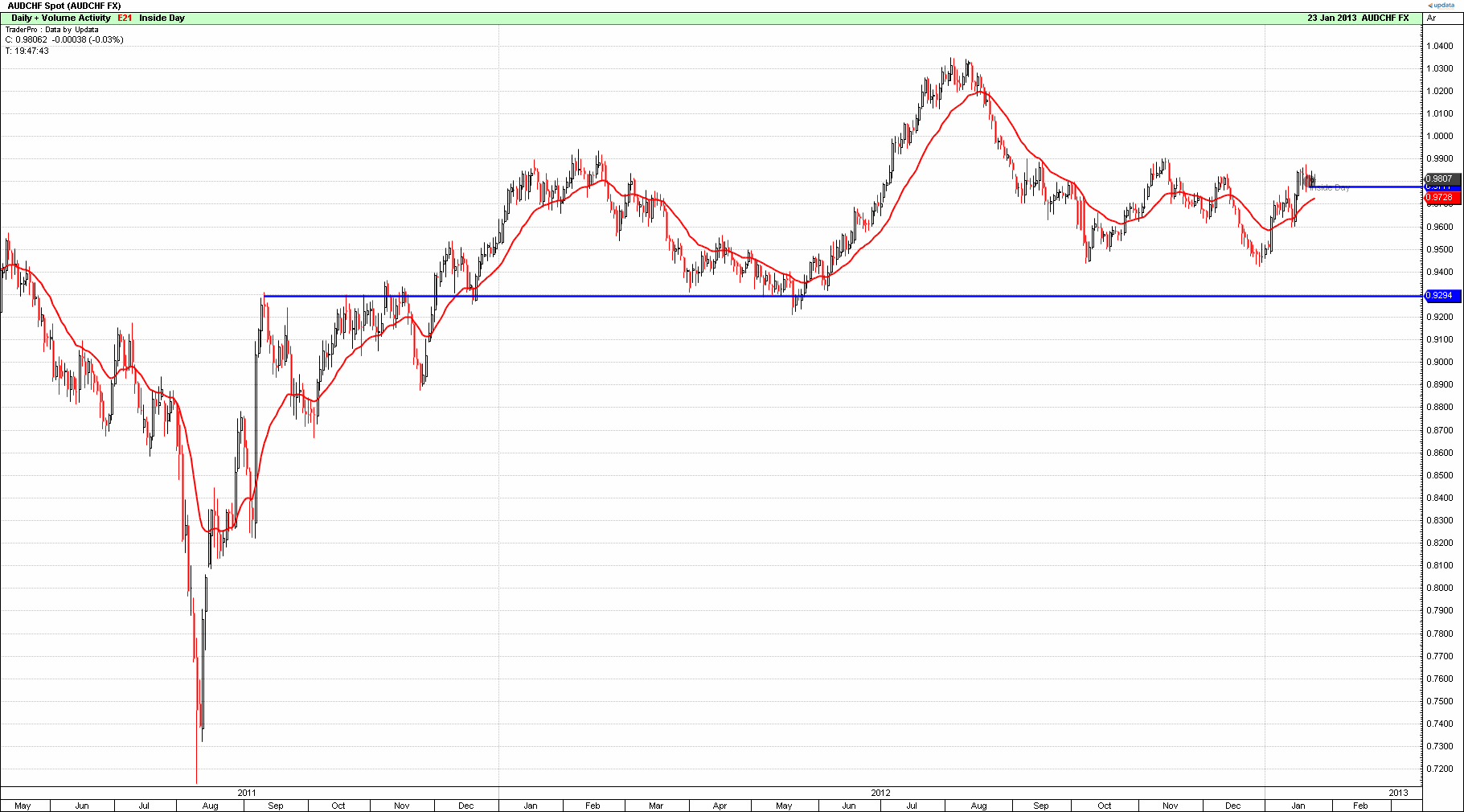Click the TraderPro Data by Updata text
The height and width of the screenshot is (812, 1464).
[51, 30]
